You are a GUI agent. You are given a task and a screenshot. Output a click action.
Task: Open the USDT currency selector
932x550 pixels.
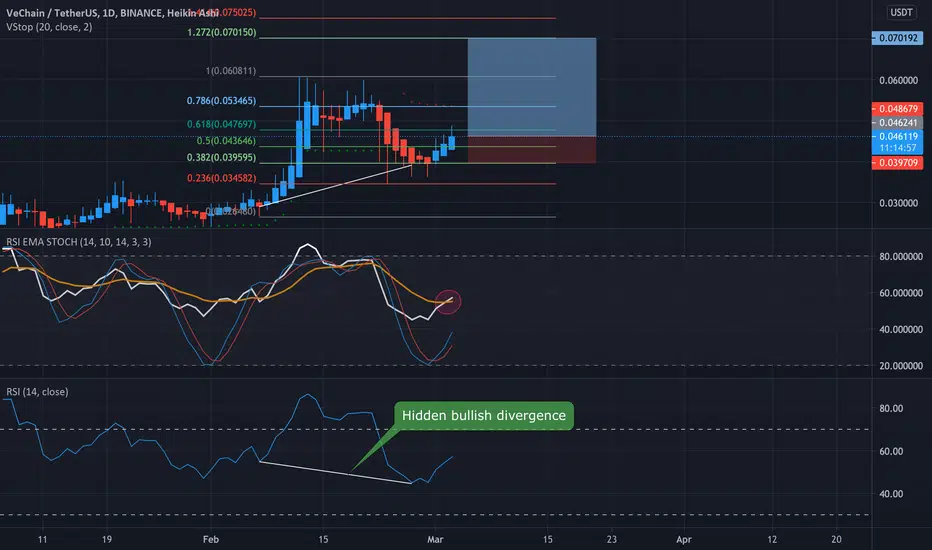click(900, 12)
